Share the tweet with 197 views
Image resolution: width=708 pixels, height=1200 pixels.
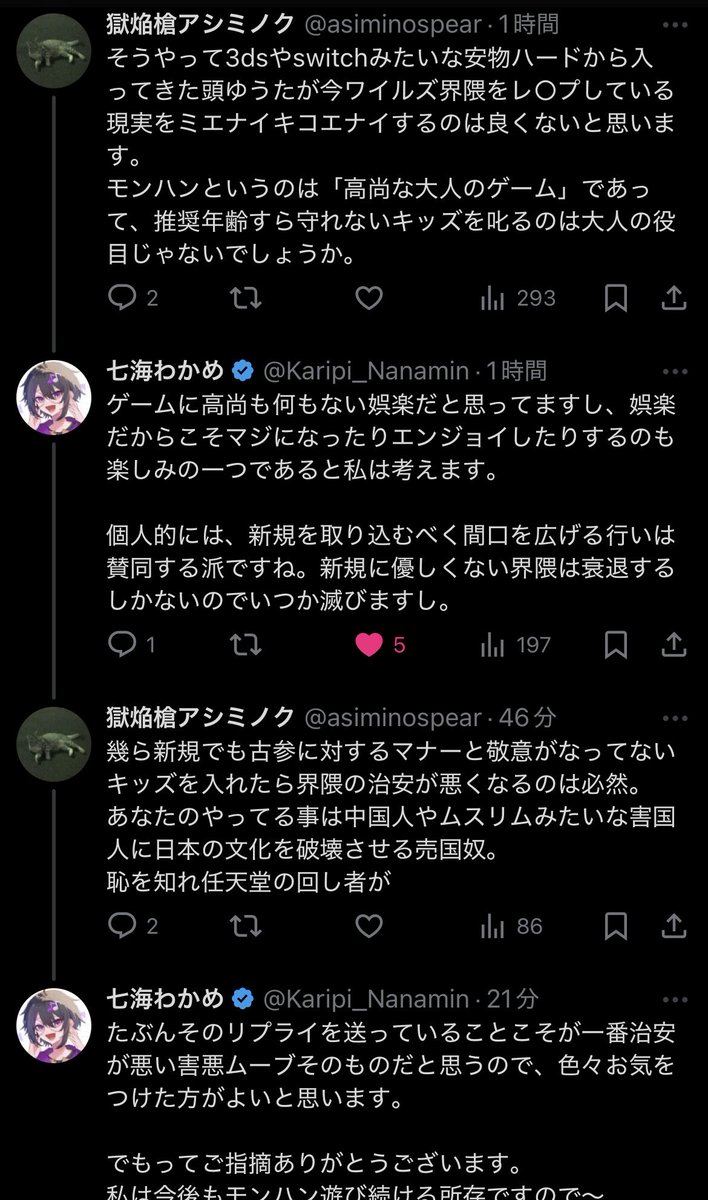(x=675, y=645)
